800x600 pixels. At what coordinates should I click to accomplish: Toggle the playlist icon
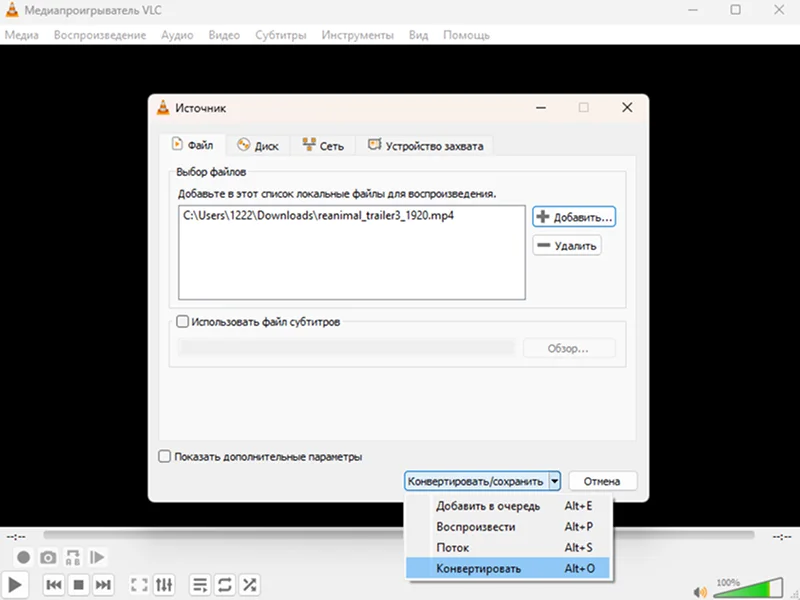(x=200, y=585)
